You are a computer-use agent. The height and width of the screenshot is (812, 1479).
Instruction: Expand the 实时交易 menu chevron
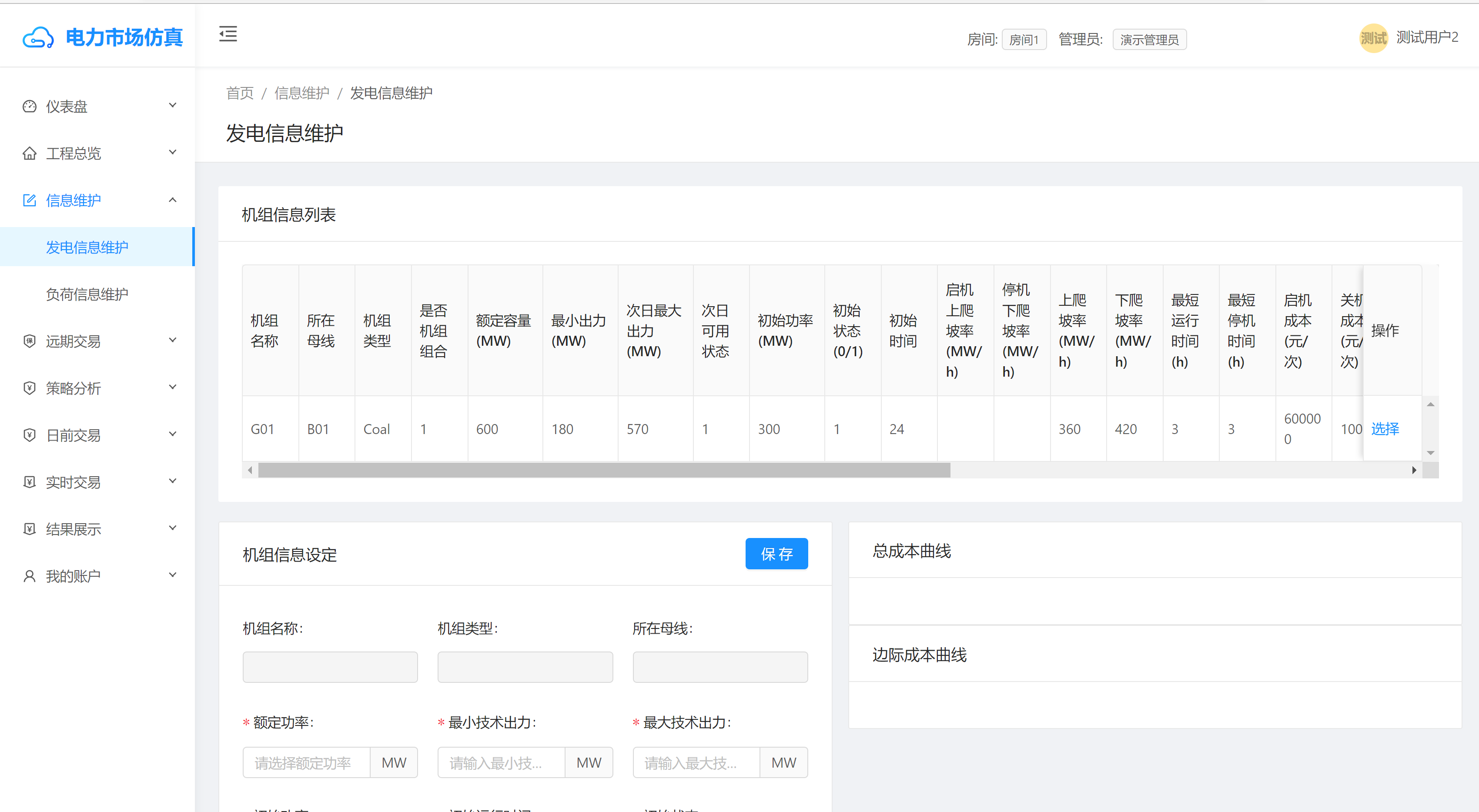tap(172, 481)
